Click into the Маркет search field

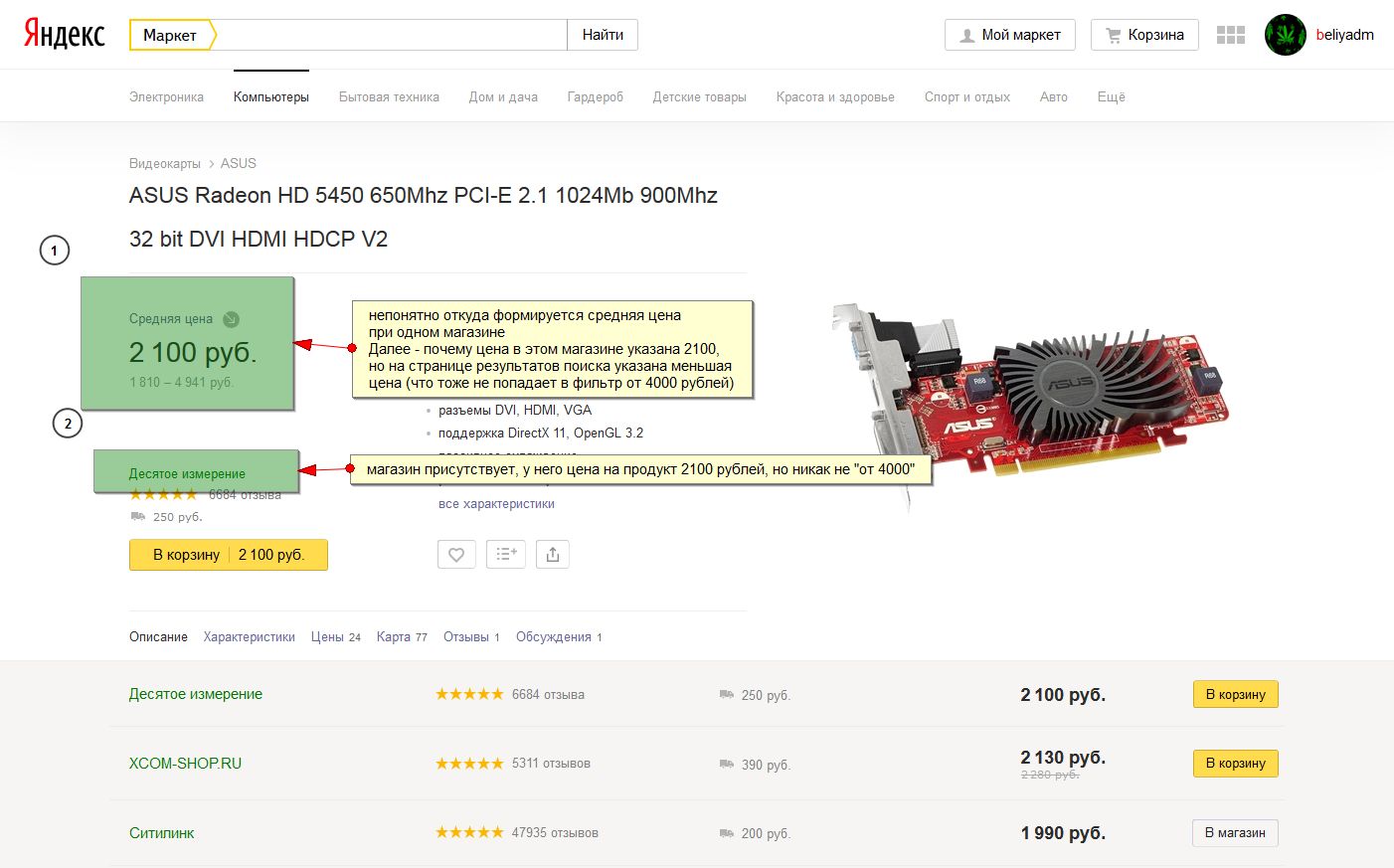coord(392,35)
